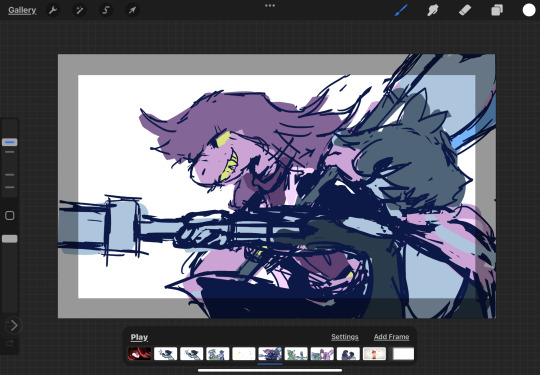Open the white color picker circle
This screenshot has height=375, width=540.
tap(529, 10)
